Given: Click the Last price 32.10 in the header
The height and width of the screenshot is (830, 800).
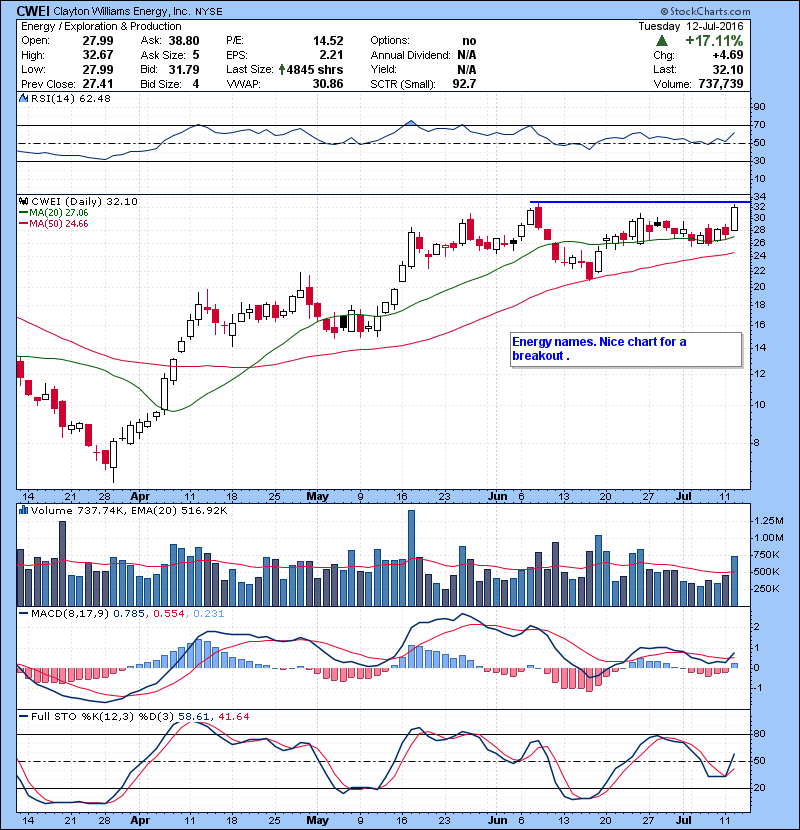Looking at the screenshot, I should [727, 69].
